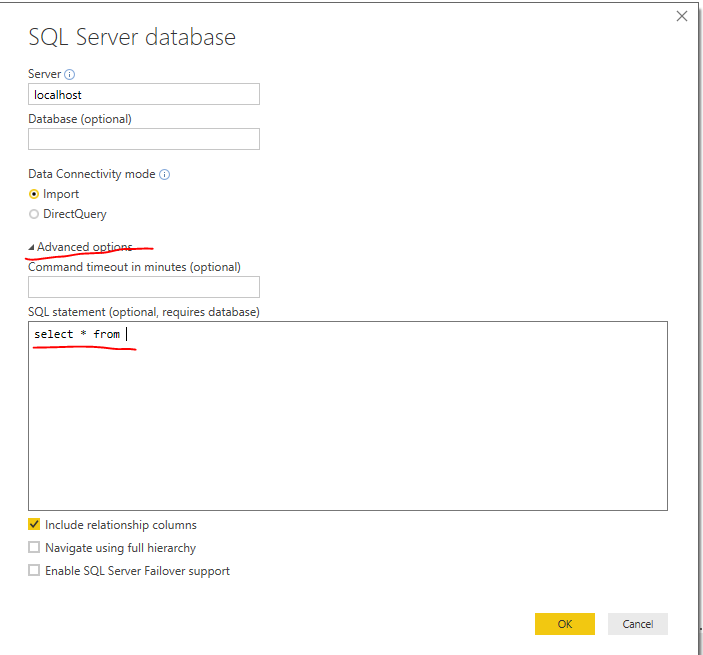Click the OK button
The height and width of the screenshot is (655, 703).
point(564,624)
